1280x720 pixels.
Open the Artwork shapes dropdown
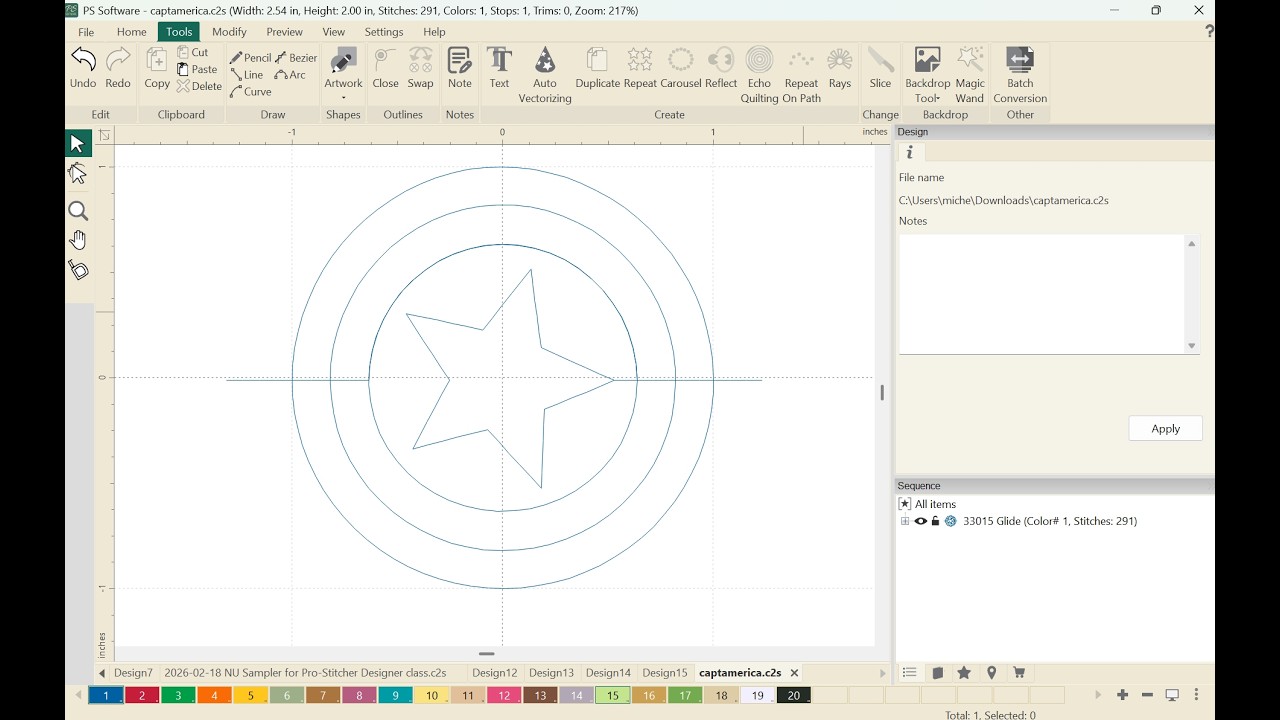click(343, 97)
